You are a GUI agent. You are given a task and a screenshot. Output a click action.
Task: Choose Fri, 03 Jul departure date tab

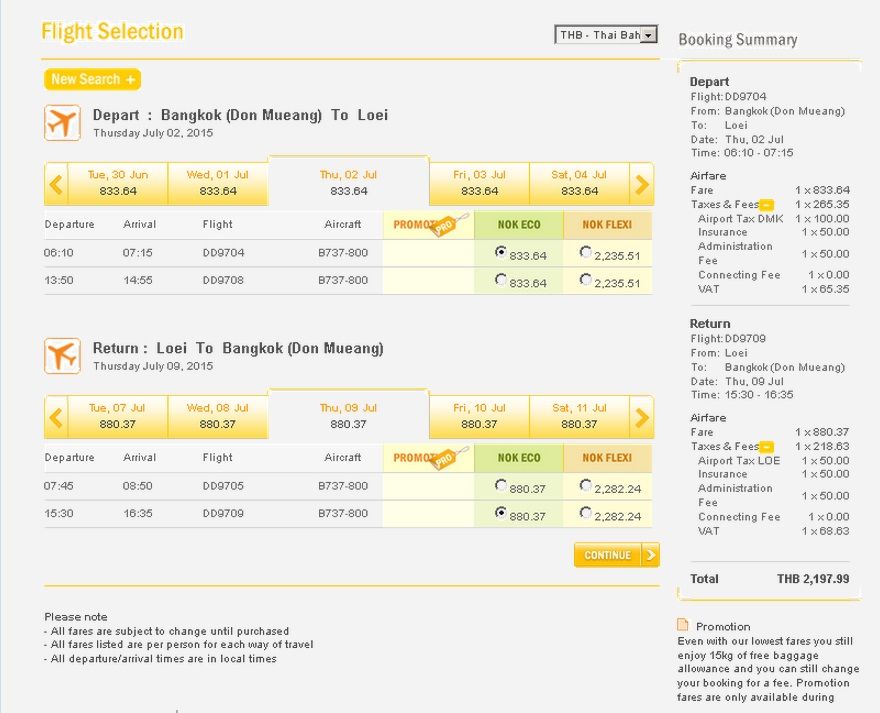click(479, 184)
